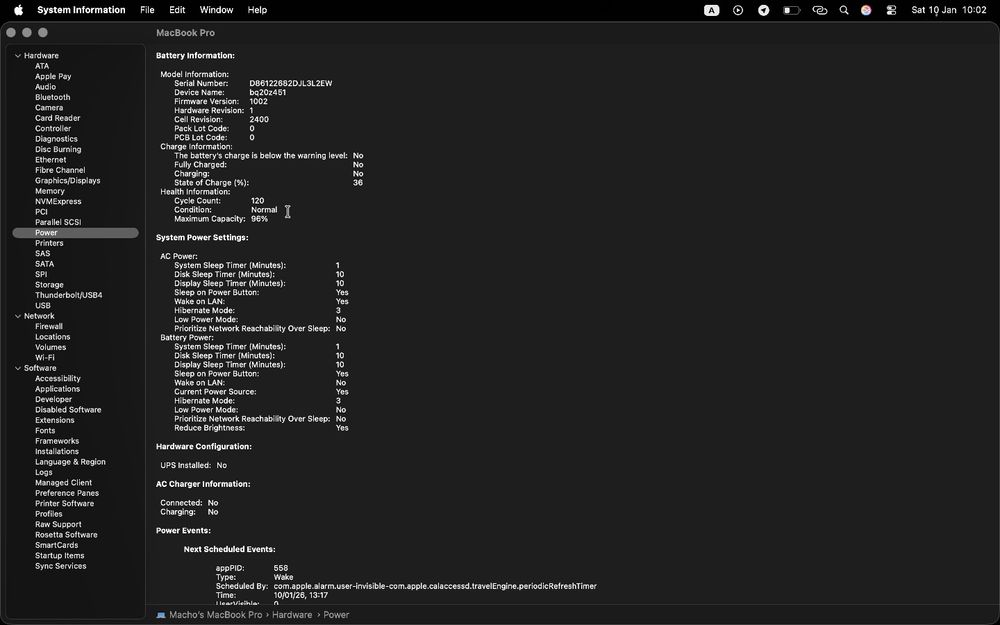Select Printers in the sidebar

49,243
